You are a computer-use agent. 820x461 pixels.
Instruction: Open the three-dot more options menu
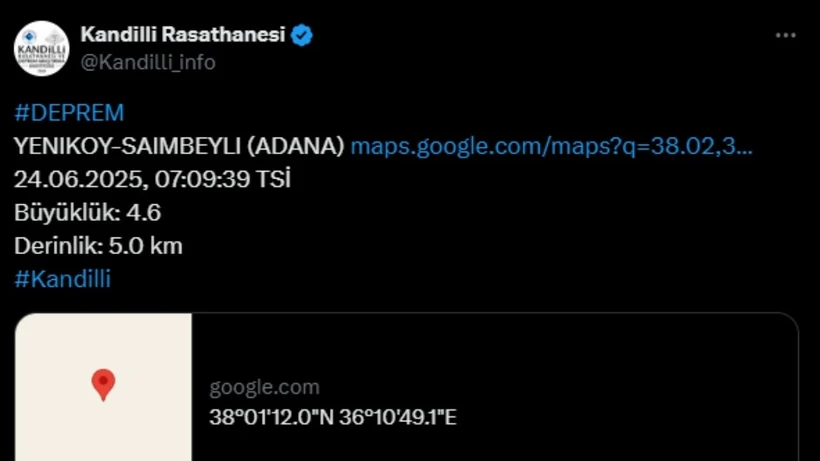pos(786,35)
